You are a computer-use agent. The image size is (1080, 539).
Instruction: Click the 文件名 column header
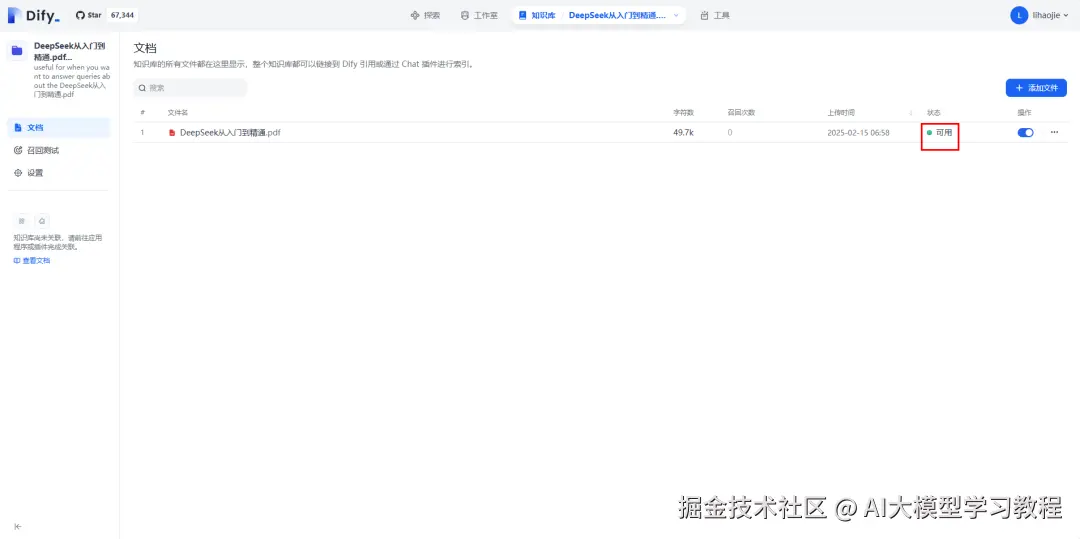click(178, 113)
